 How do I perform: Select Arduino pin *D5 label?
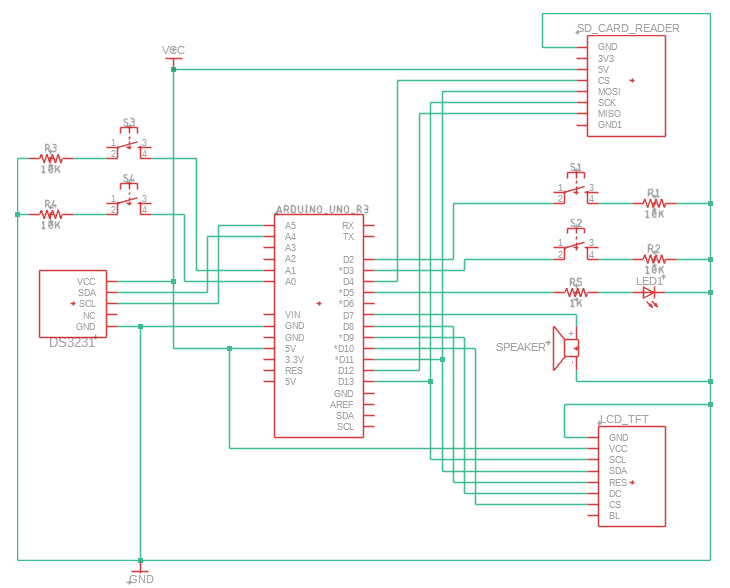(x=346, y=293)
